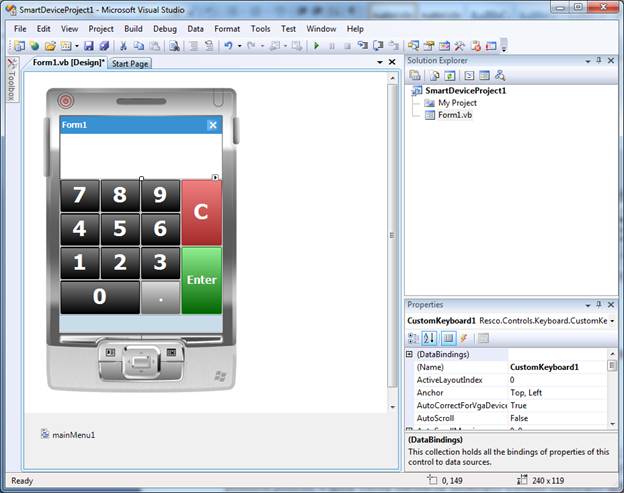Save the current file with floppy icon
Image resolution: width=624 pixels, height=493 pixels.
88,46
